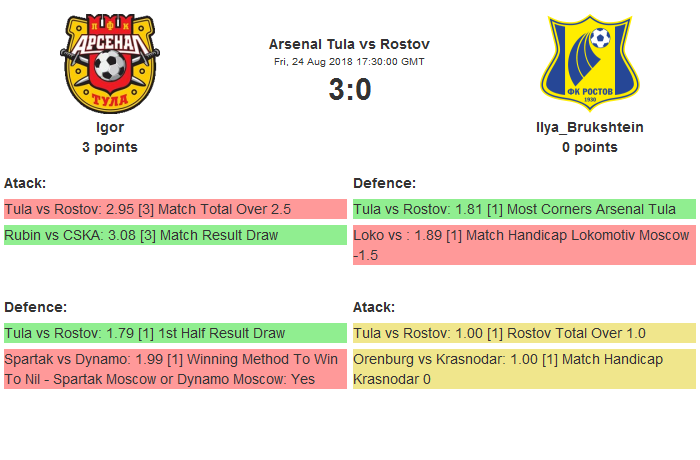Screen dimensions: 700x460
Task: Click Igor's 3 points label
Action: 110,147
